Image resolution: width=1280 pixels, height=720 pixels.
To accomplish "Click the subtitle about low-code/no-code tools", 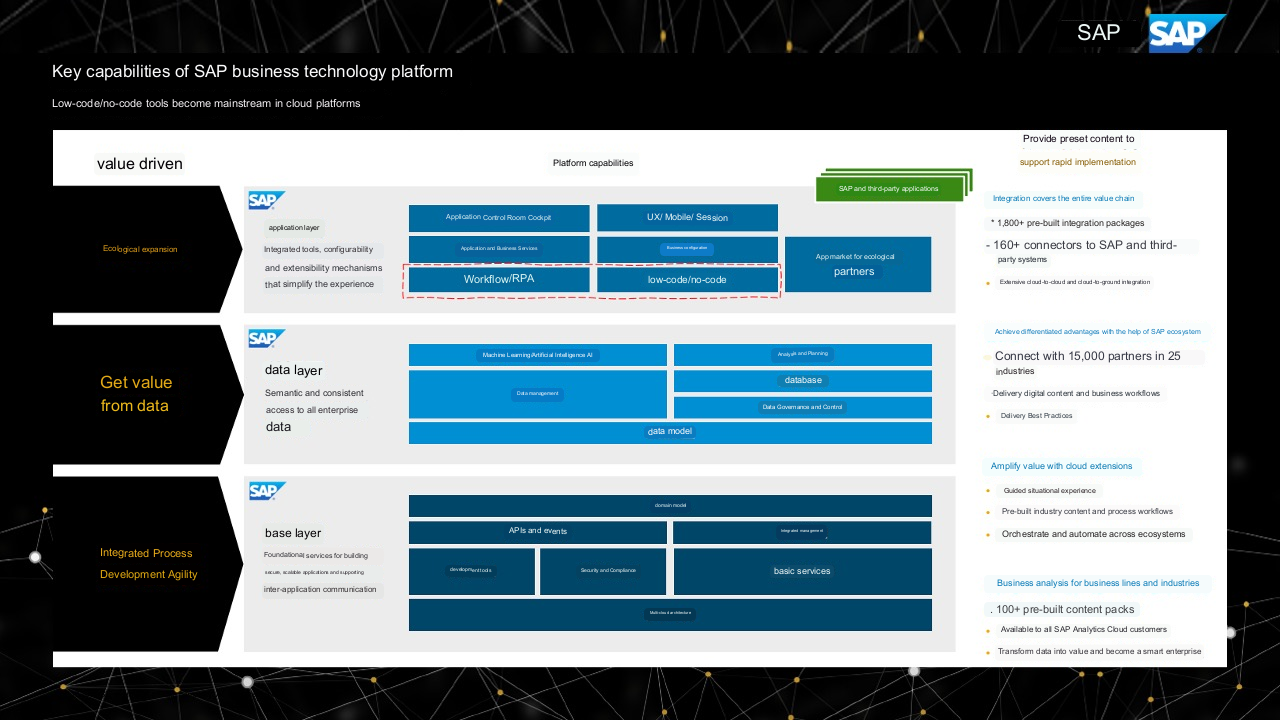I will (206, 104).
